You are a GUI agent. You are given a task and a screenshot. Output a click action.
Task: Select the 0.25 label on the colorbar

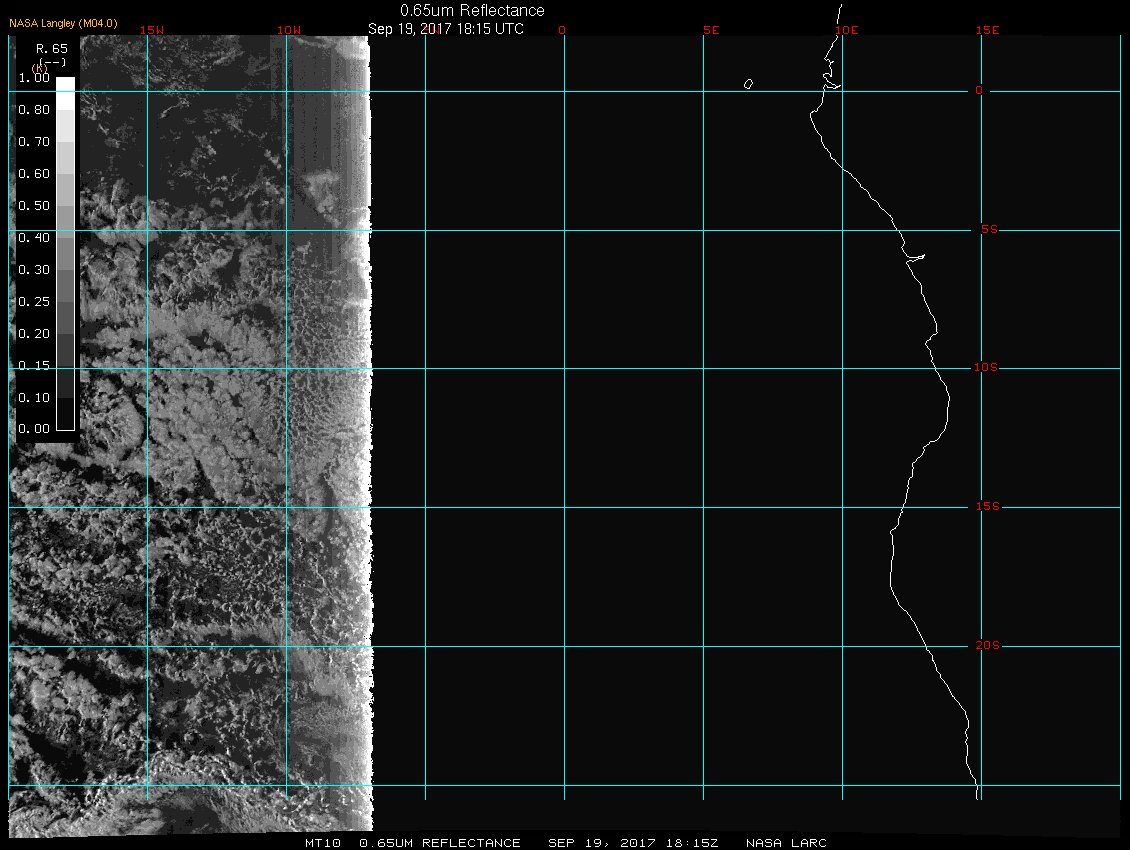click(x=34, y=301)
